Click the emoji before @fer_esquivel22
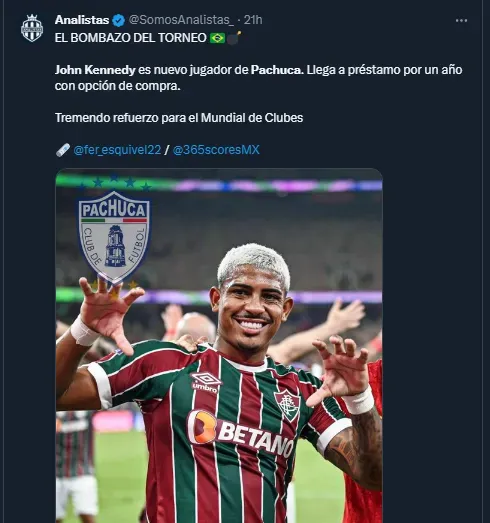The image size is (490, 523). click(63, 150)
